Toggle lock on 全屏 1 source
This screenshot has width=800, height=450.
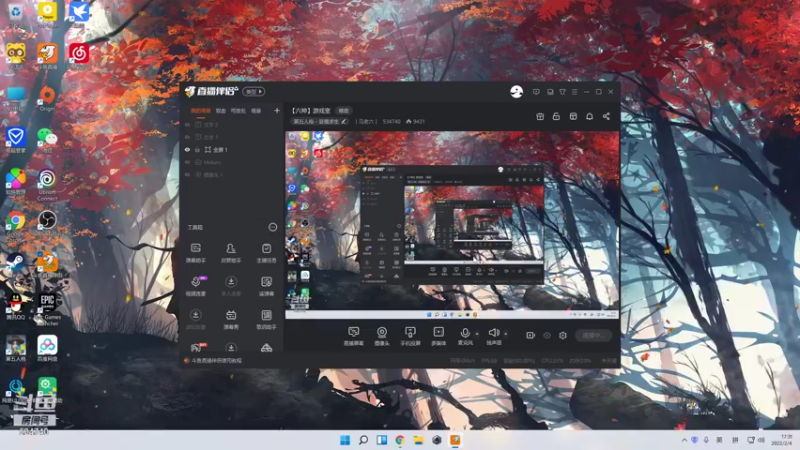pyautogui.click(x=197, y=149)
